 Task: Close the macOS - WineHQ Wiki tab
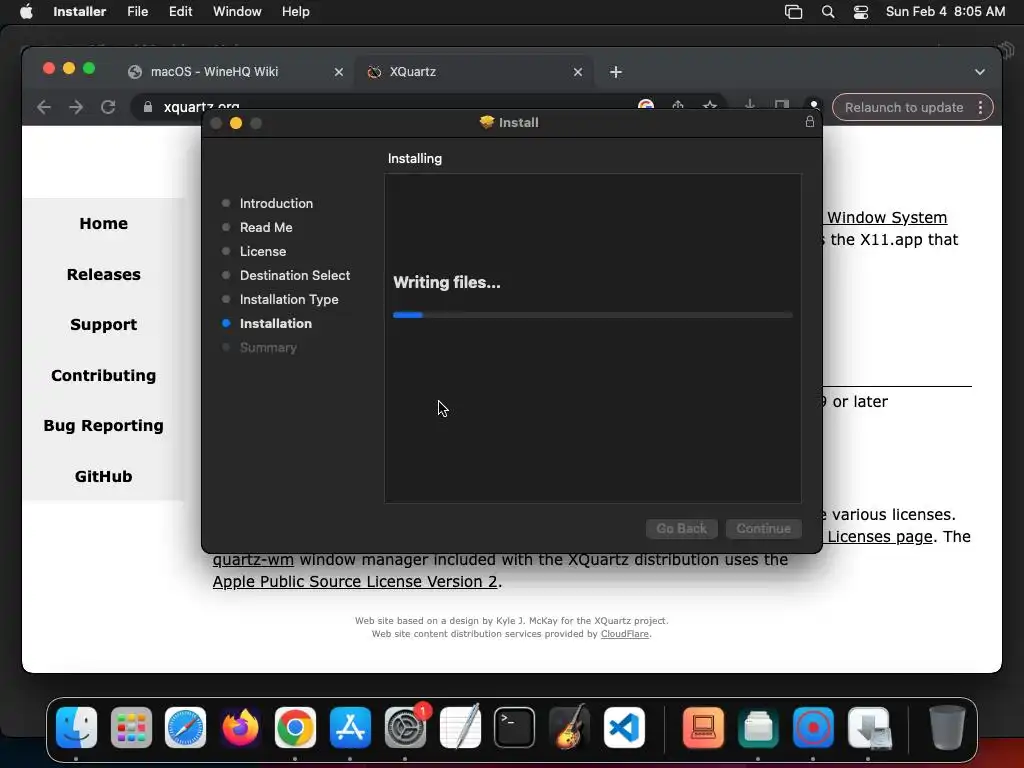click(x=338, y=72)
